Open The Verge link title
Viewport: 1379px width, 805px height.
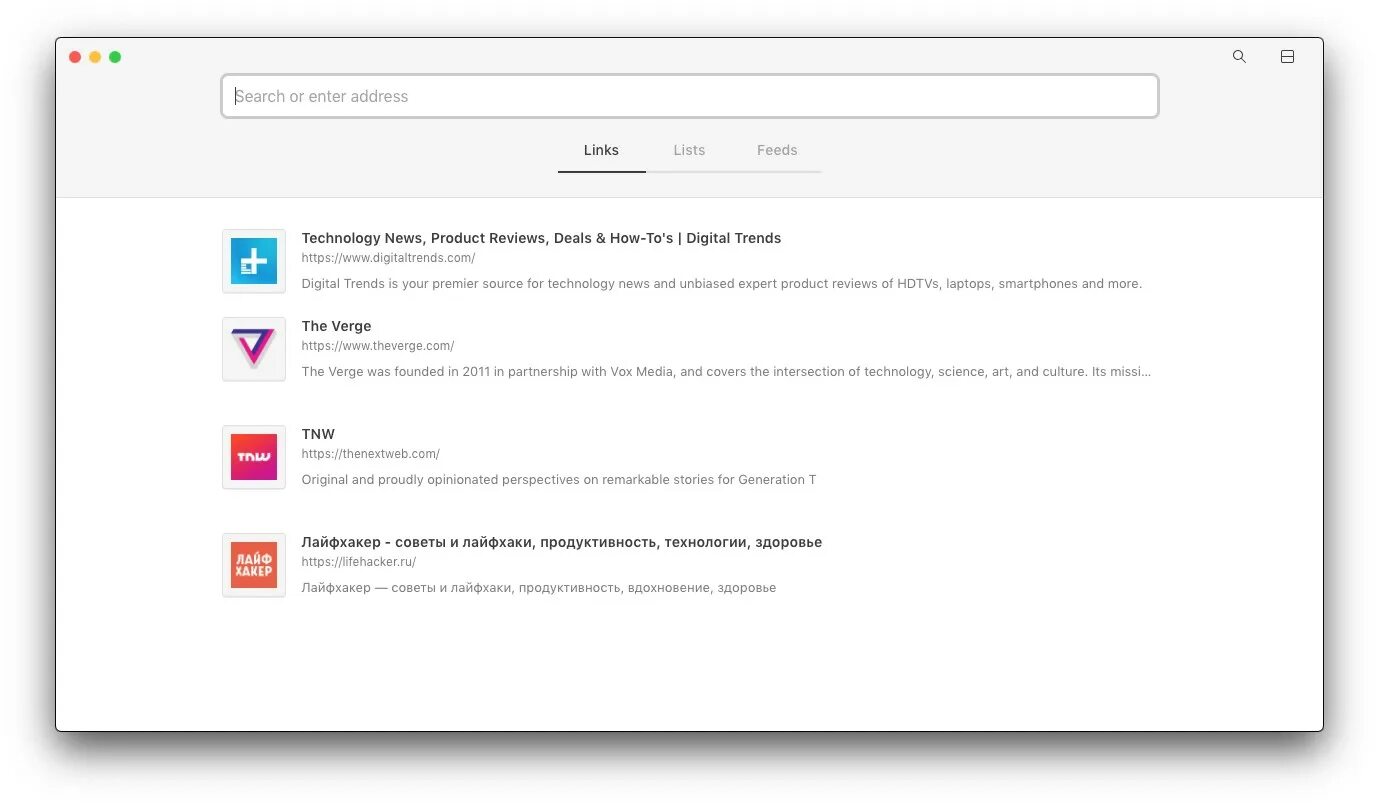point(336,326)
